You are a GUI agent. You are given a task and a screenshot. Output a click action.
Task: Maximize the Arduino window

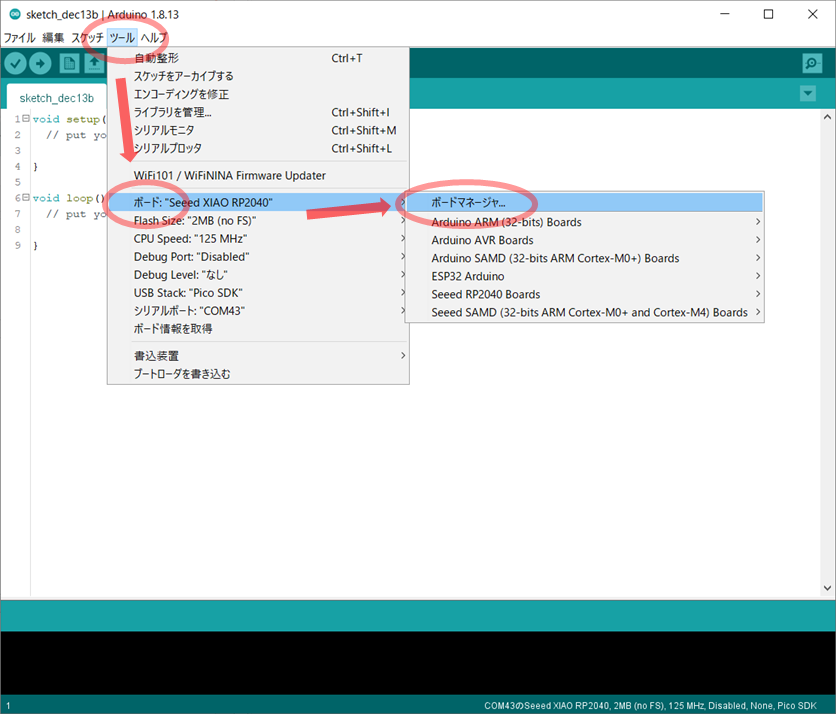point(768,14)
